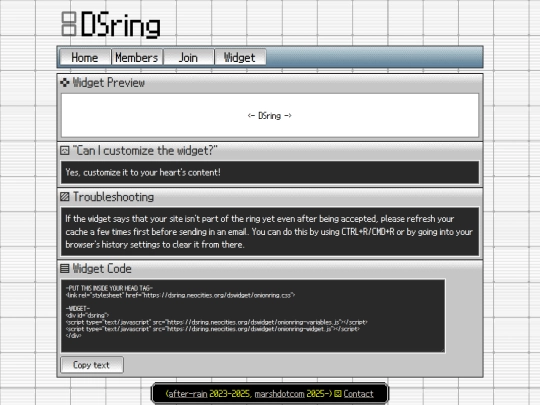Click the DSring title text
This screenshot has height=405, width=540.
point(121,24)
